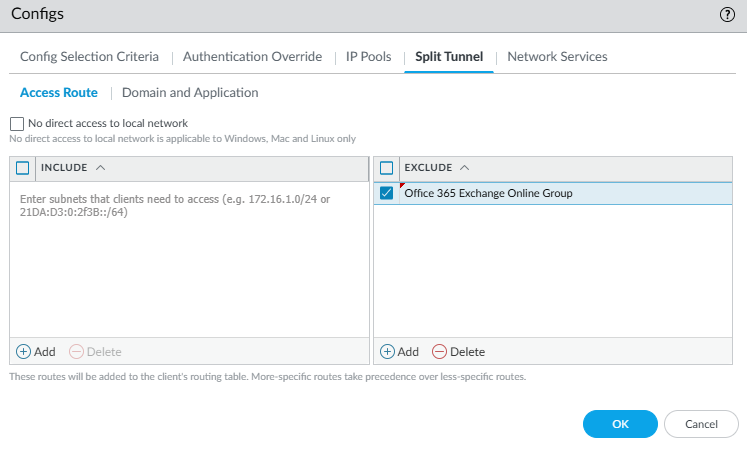Screen dimensions: 747x450
Task: Sort by the Include column caret
Action: pyautogui.click(x=101, y=168)
